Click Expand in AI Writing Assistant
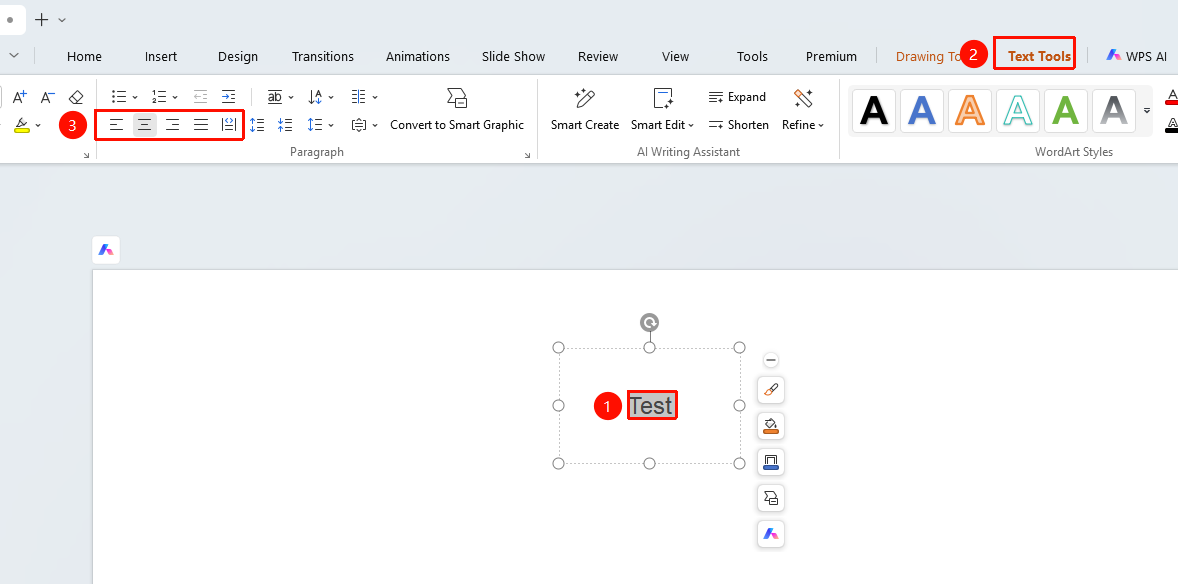The width and height of the screenshot is (1178, 584). 737,97
